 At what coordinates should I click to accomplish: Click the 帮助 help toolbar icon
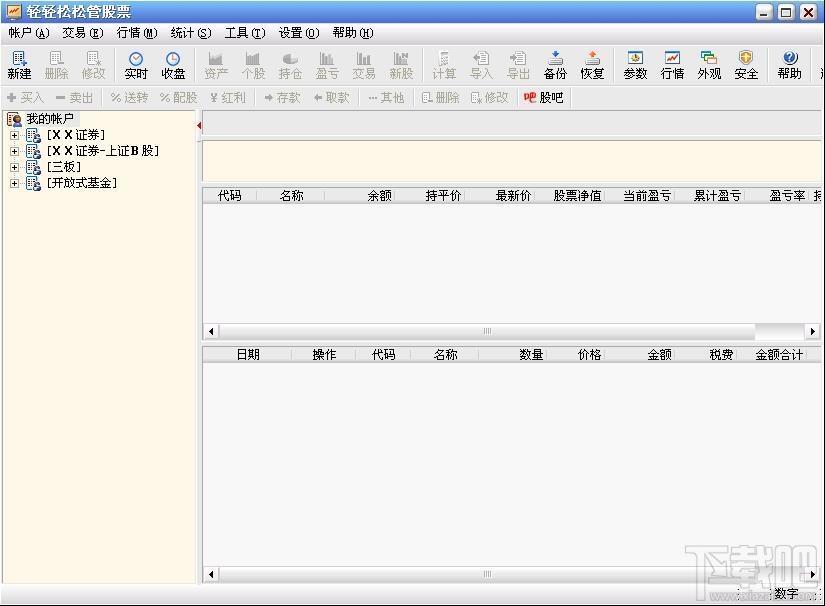point(790,65)
